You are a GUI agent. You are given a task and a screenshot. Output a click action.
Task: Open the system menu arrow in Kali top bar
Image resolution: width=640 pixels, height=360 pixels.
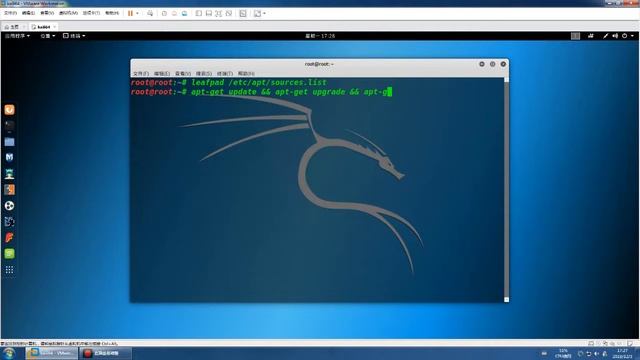click(x=632, y=36)
